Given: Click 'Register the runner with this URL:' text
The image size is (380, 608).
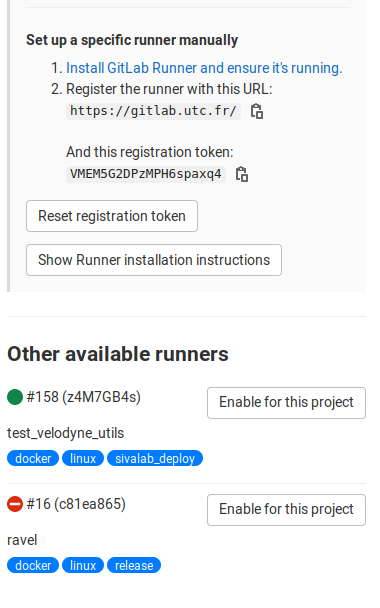Looking at the screenshot, I should [169, 89].
